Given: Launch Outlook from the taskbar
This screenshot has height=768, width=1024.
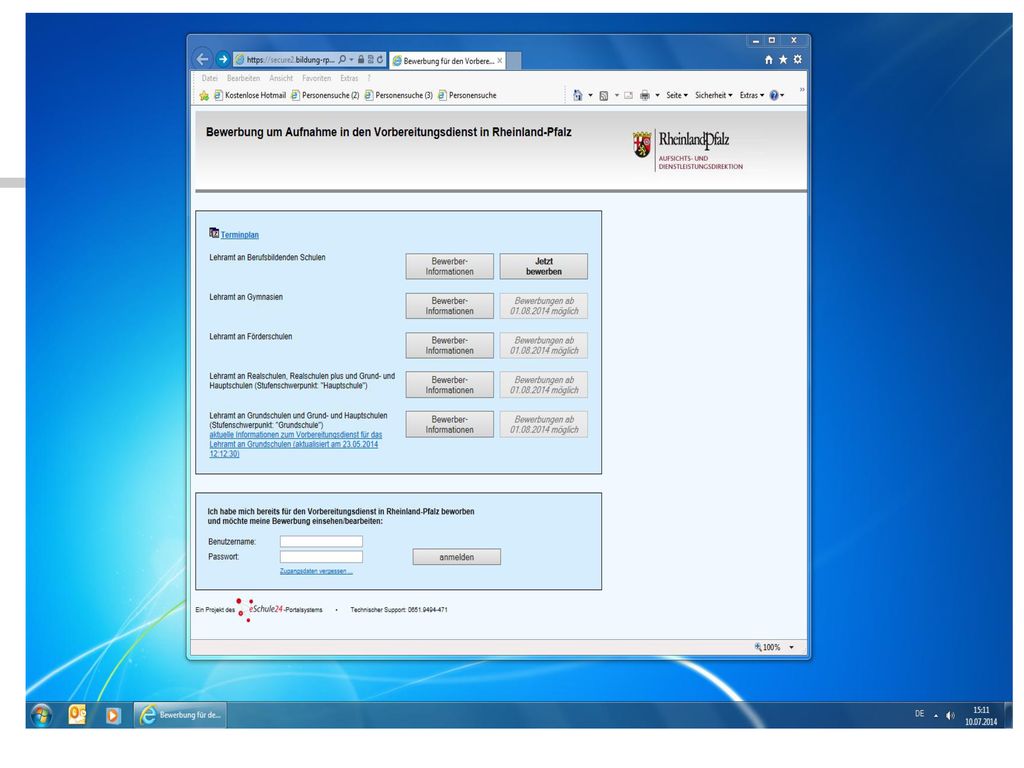Looking at the screenshot, I should point(77,715).
